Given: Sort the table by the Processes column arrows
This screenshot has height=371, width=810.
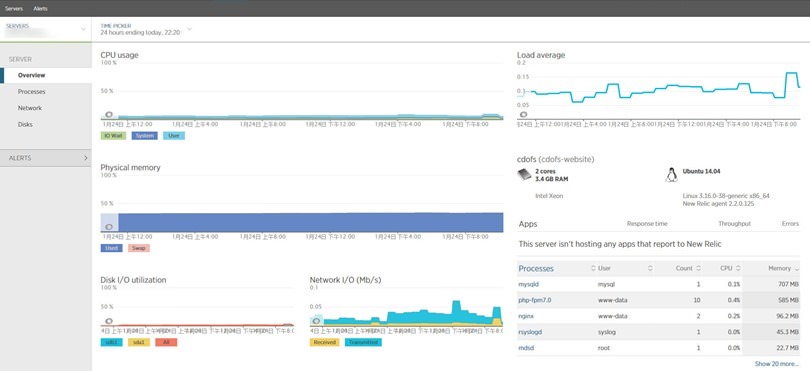Looking at the screenshot, I should point(593,269).
